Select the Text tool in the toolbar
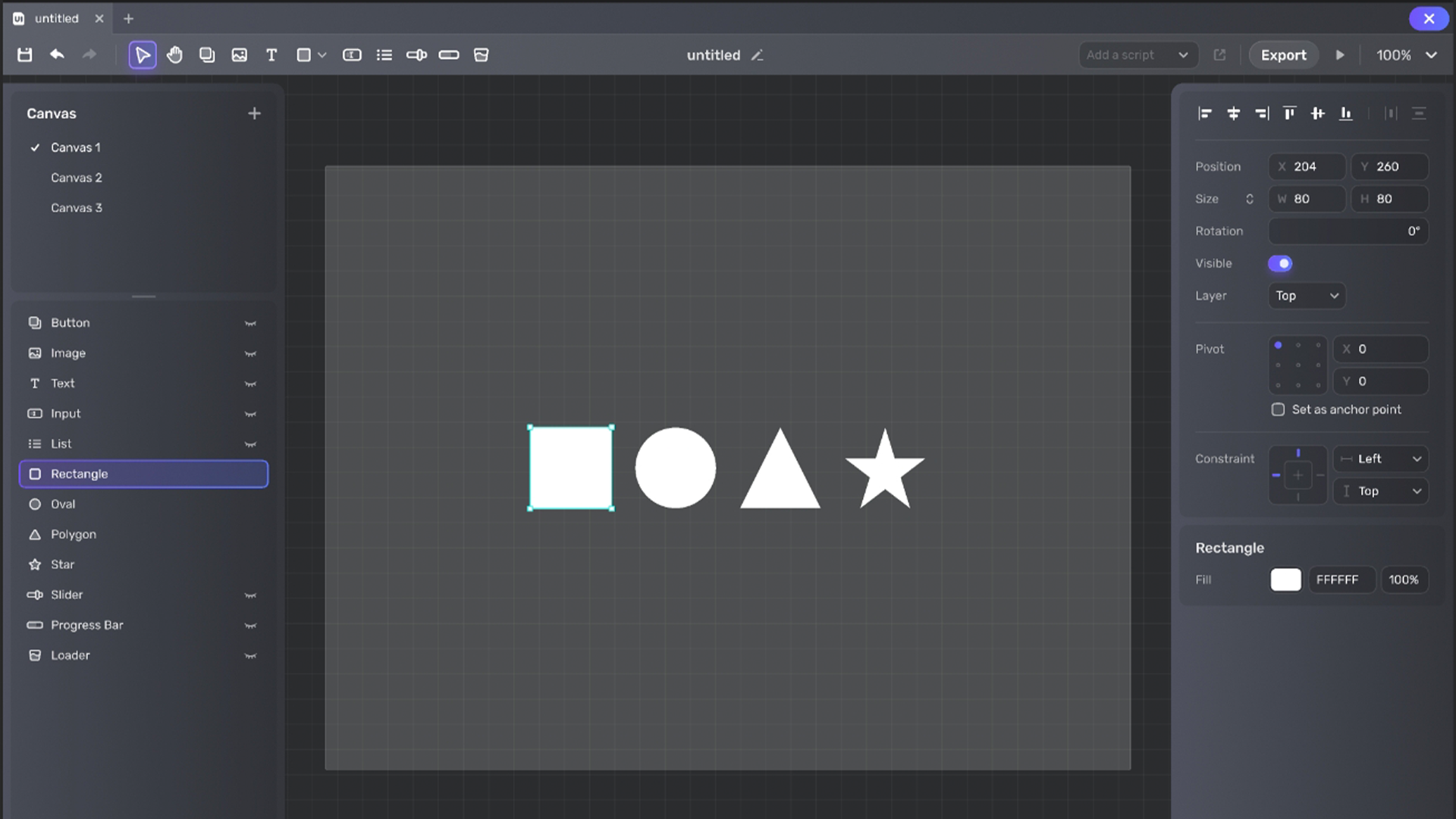 [x=271, y=55]
